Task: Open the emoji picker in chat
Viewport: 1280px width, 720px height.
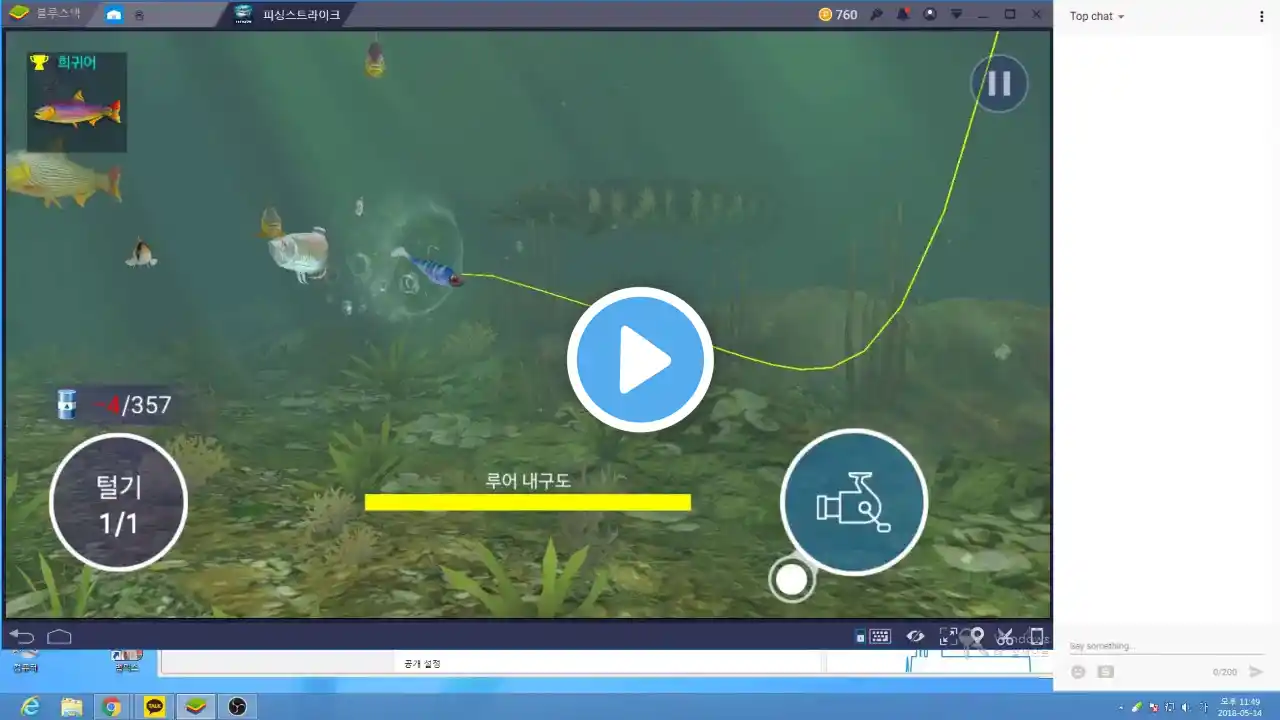Action: [1078, 672]
